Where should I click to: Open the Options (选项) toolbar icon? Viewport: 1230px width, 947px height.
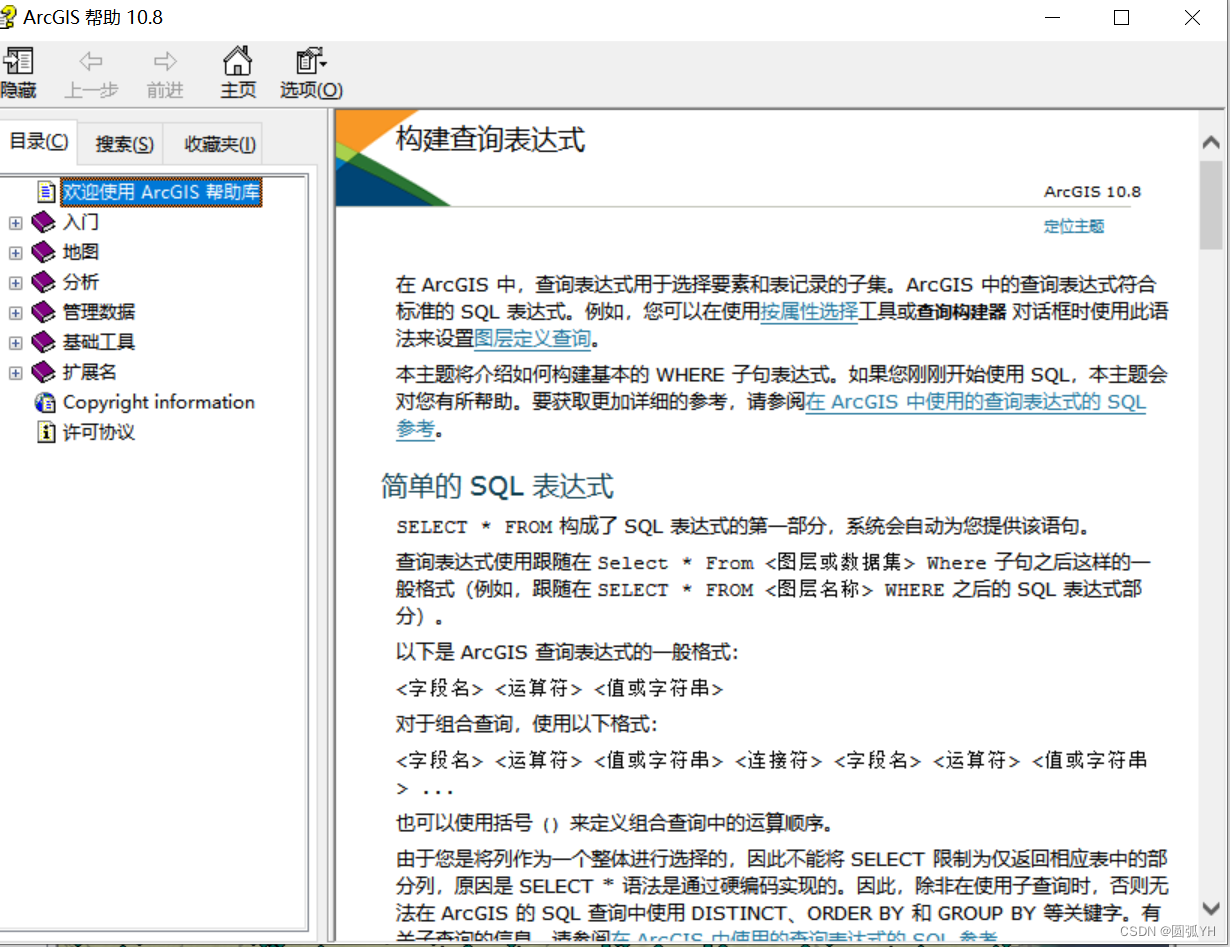pos(311,61)
